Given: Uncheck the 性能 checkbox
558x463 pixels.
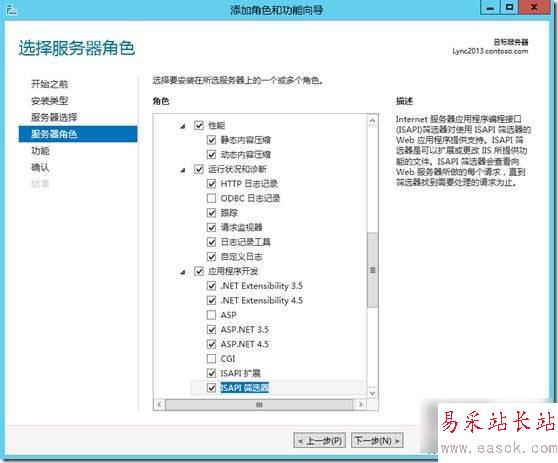Looking at the screenshot, I should (x=199, y=125).
